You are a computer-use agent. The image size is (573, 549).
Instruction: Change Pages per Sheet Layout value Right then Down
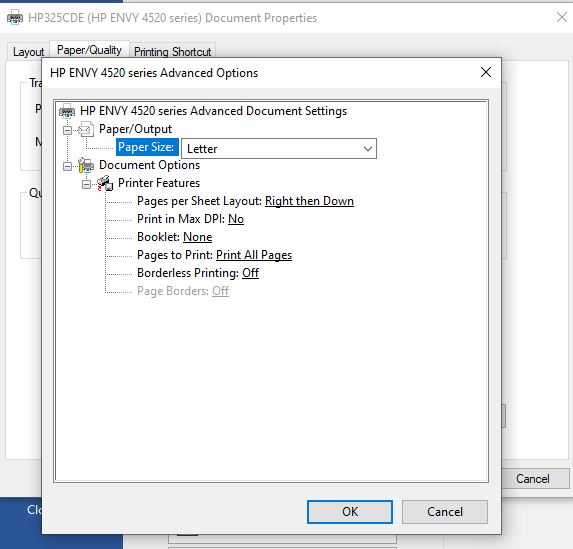tap(309, 201)
